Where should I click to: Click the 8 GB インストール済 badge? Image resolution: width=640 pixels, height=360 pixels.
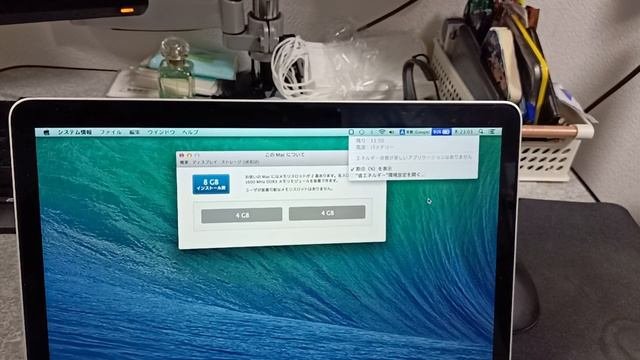coord(211,184)
